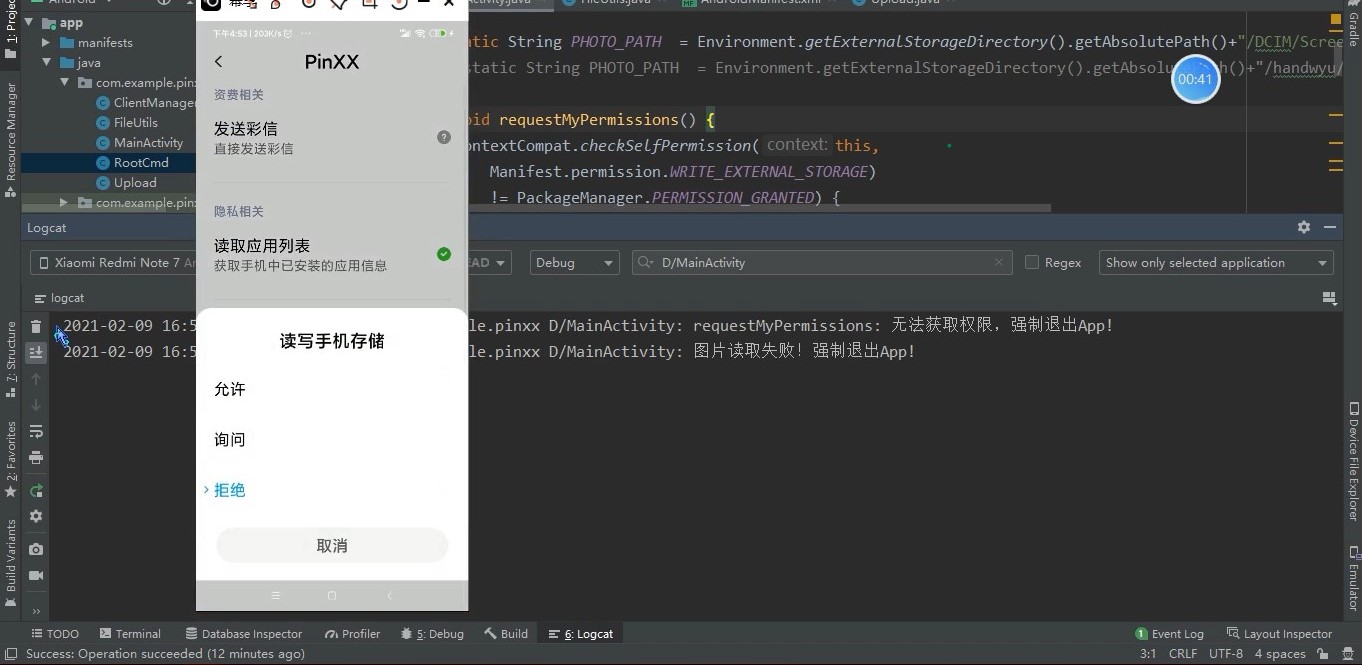The height and width of the screenshot is (665, 1362).
Task: Open the Show only selected application dropdown
Action: click(x=1216, y=262)
